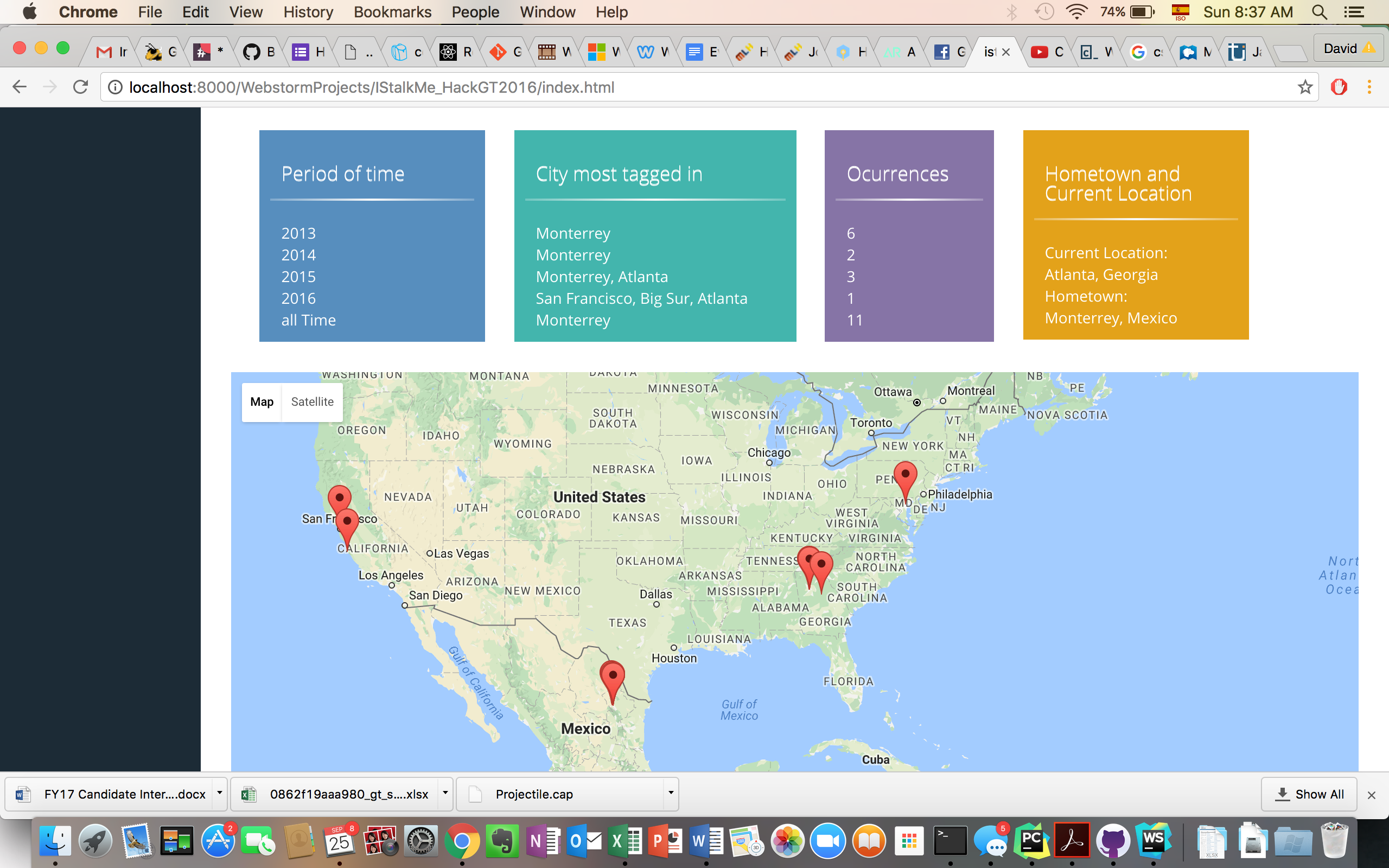
Task: Expand options for FY17 Candidate docx download
Action: click(x=219, y=793)
